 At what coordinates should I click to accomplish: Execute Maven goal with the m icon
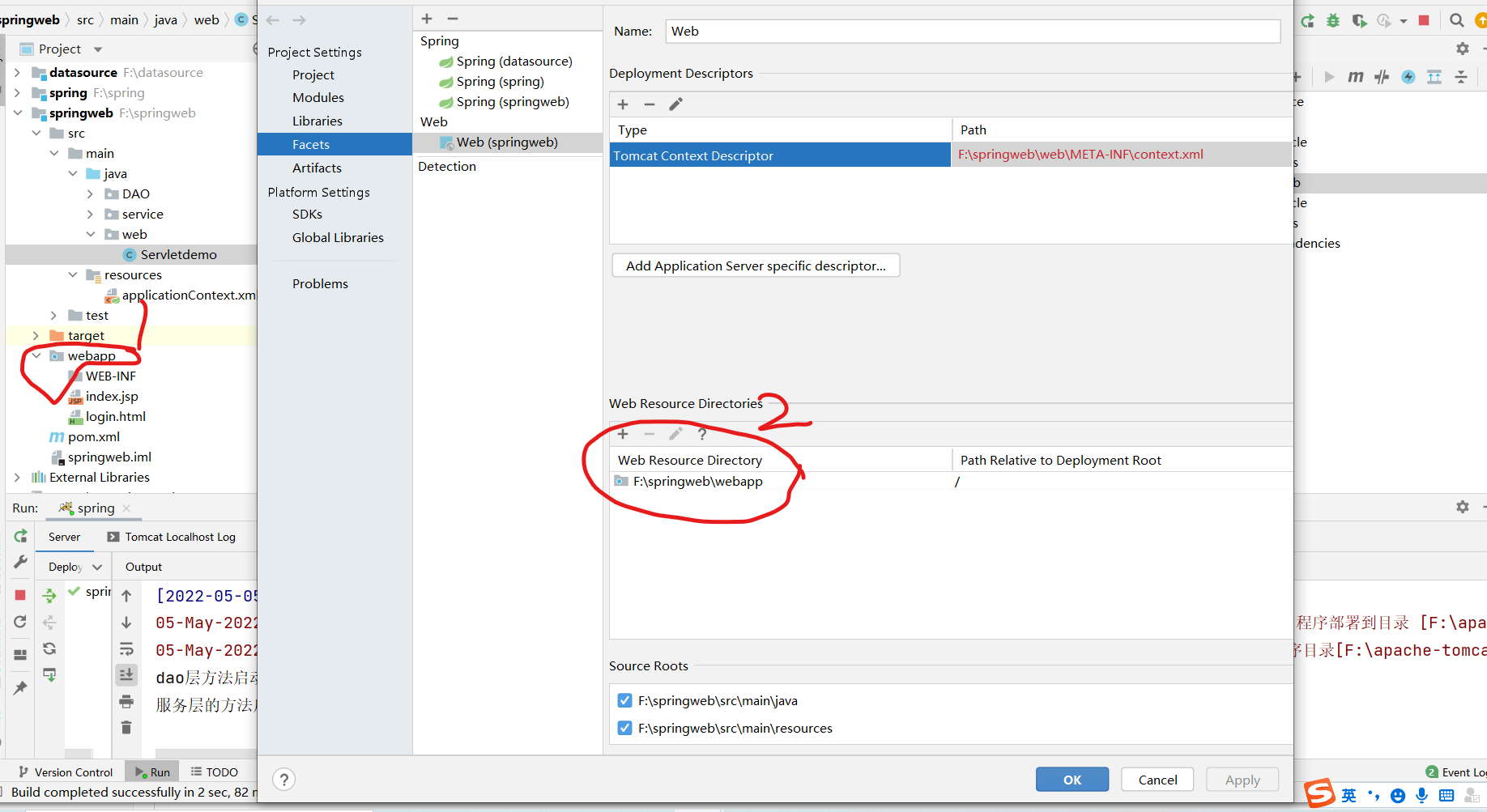point(1355,77)
